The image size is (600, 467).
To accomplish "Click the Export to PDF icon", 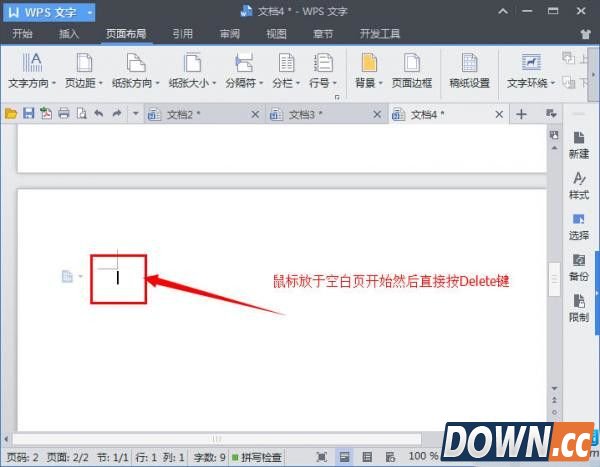I will tap(46, 114).
